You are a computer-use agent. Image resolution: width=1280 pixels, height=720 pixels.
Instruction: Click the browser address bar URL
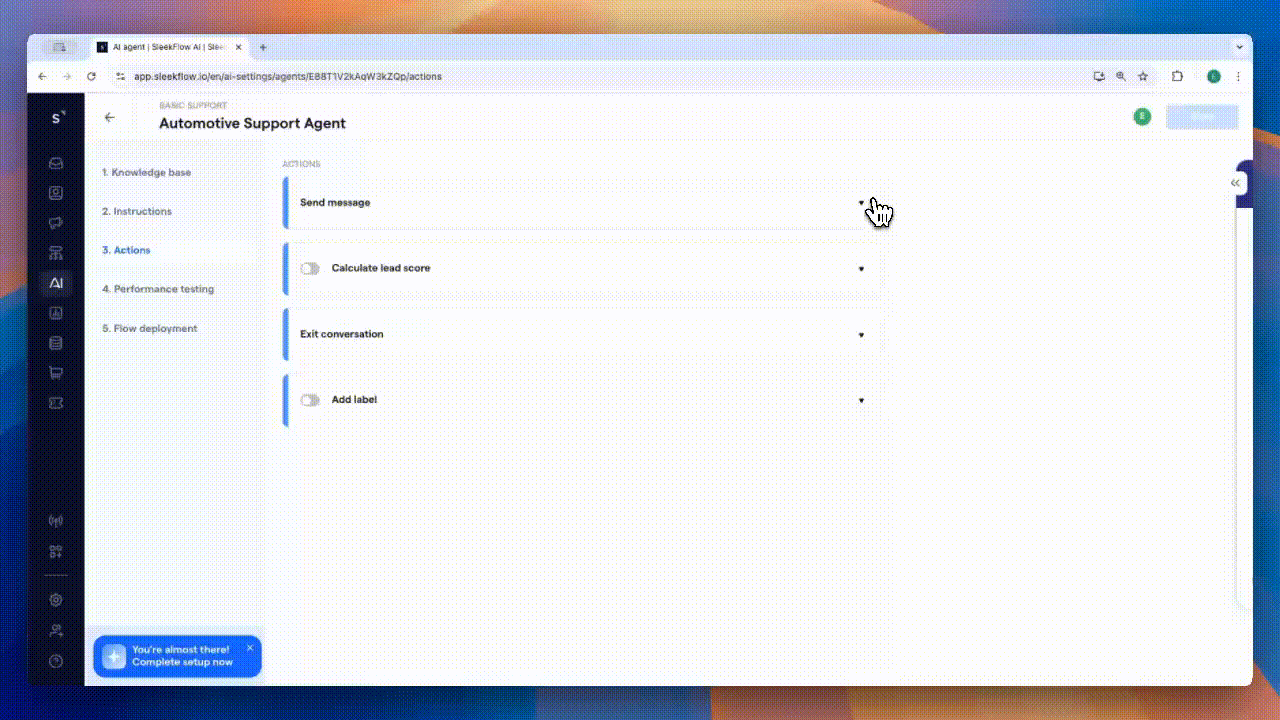click(x=288, y=76)
